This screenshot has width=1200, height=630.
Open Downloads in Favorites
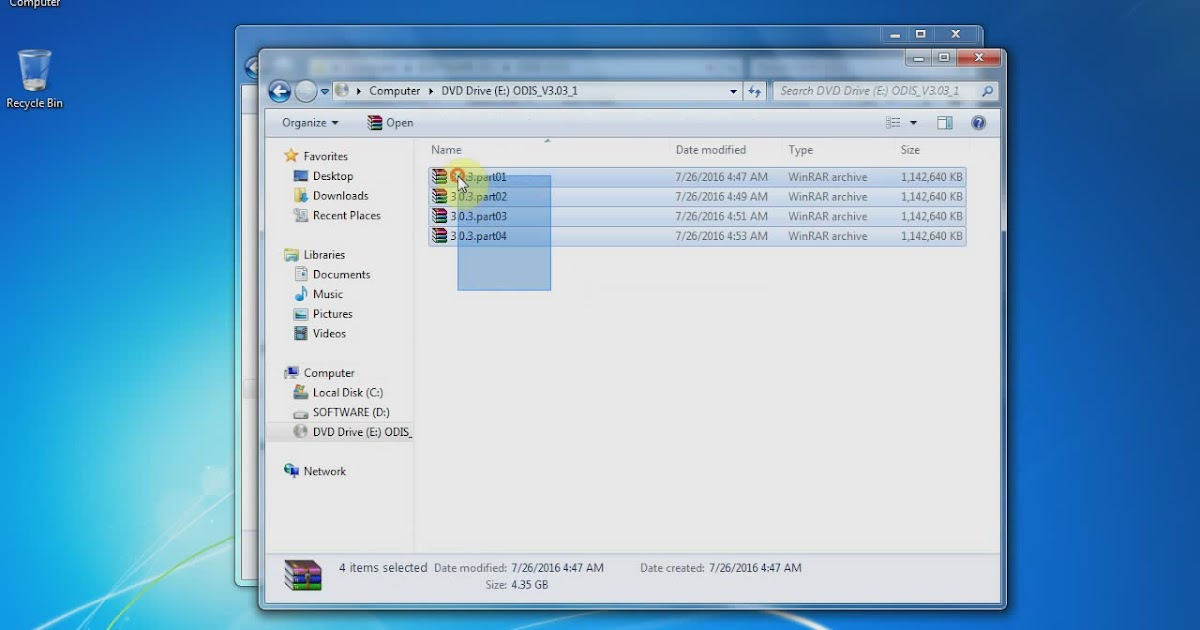click(x=341, y=196)
